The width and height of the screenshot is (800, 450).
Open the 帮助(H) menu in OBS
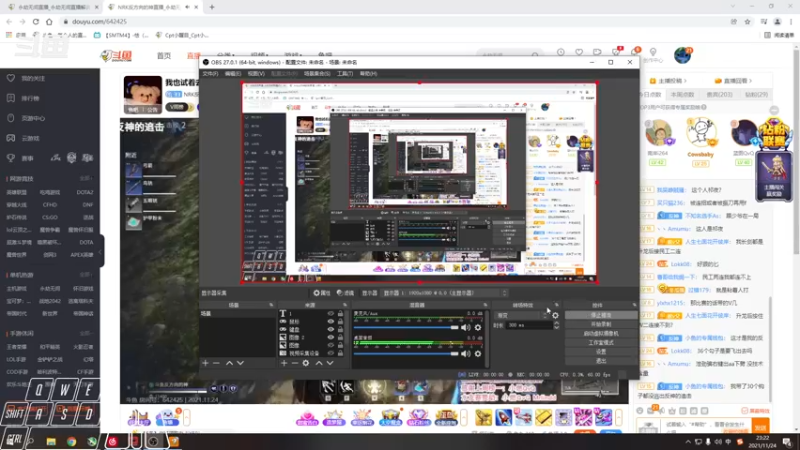(x=368, y=73)
